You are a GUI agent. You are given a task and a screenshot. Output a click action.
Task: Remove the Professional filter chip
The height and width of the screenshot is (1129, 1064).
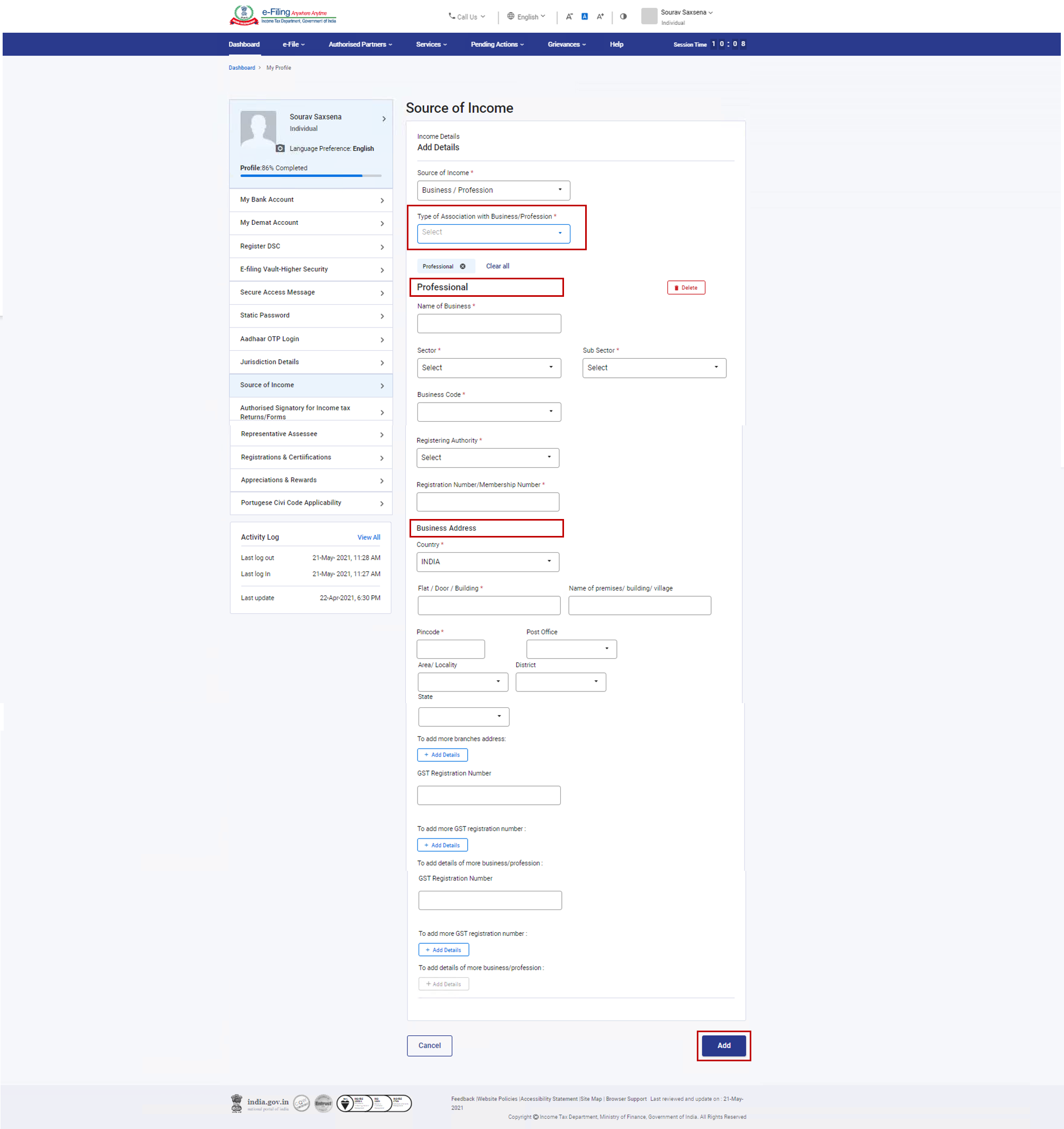tap(464, 266)
